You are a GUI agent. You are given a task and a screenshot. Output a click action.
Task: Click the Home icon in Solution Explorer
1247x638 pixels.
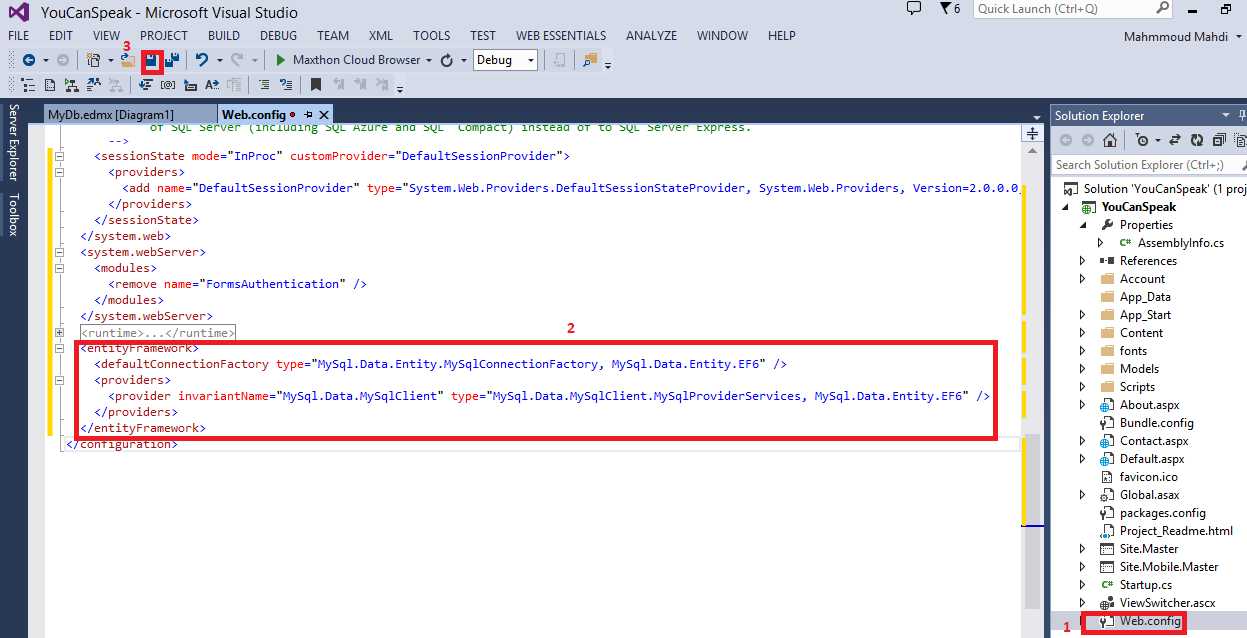point(1109,140)
